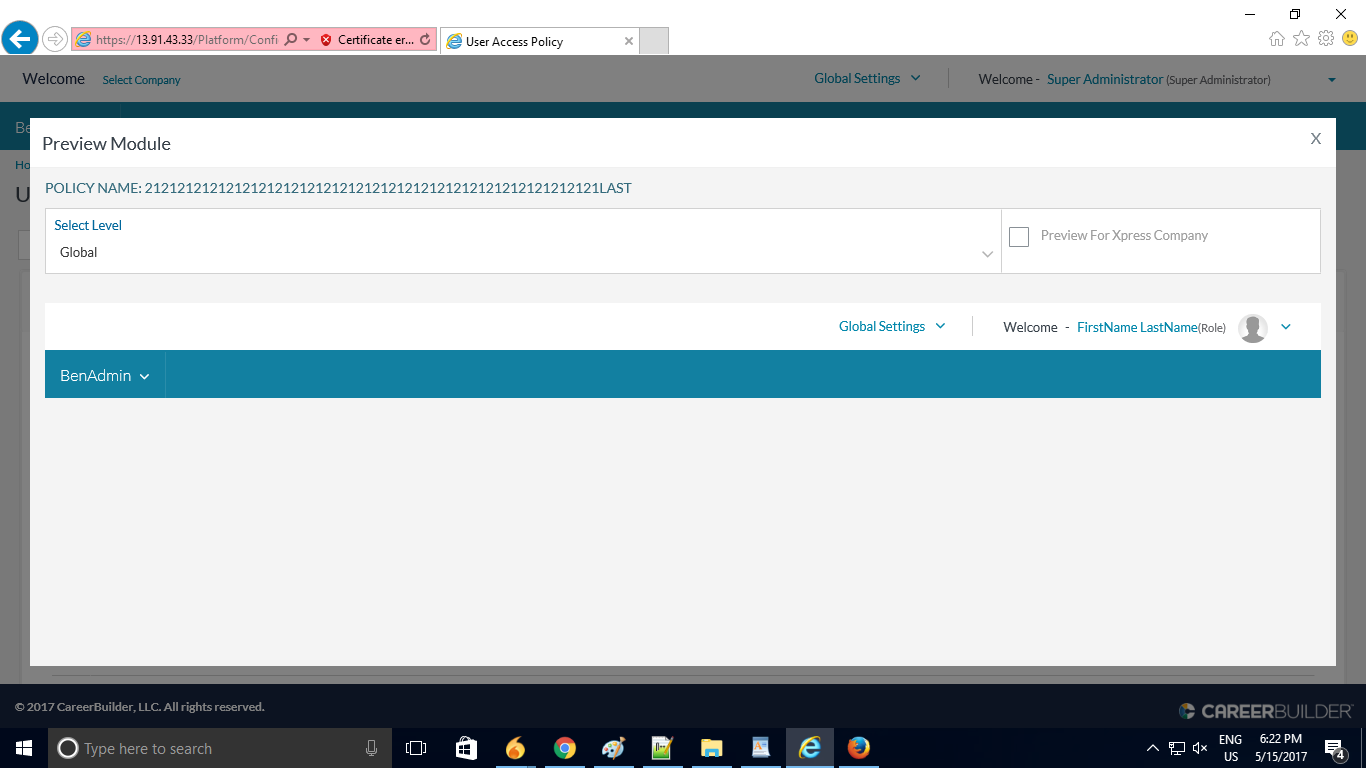
Task: Click the user avatar icon in preview
Action: (x=1252, y=328)
